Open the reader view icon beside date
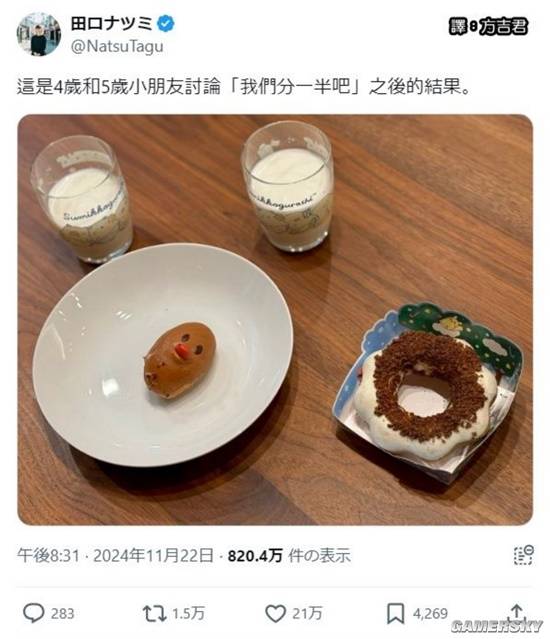550x639 pixels. pos(524,555)
